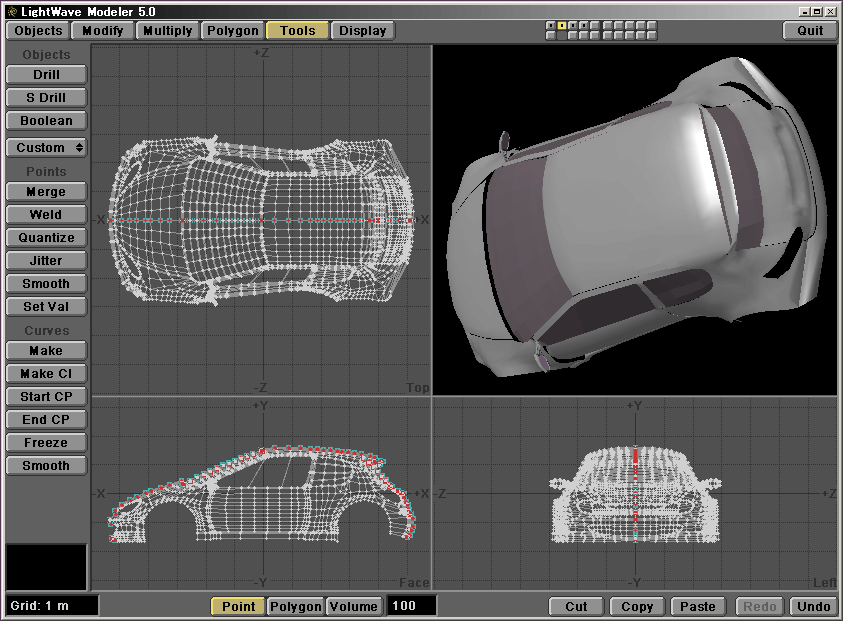This screenshot has height=621, width=843.
Task: Switch to the Objects tab
Action: pyautogui.click(x=38, y=30)
